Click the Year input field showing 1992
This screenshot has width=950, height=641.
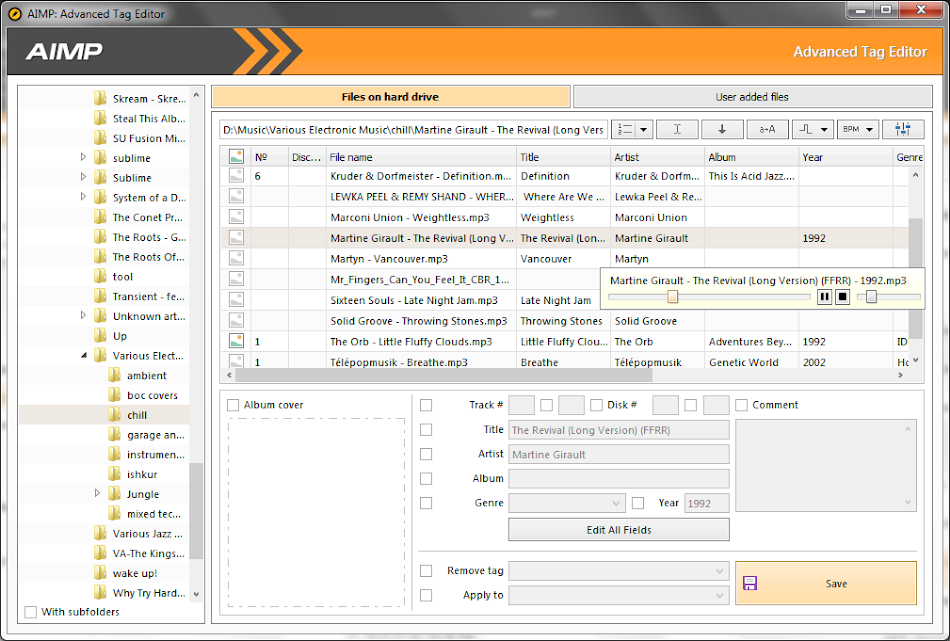click(x=706, y=503)
